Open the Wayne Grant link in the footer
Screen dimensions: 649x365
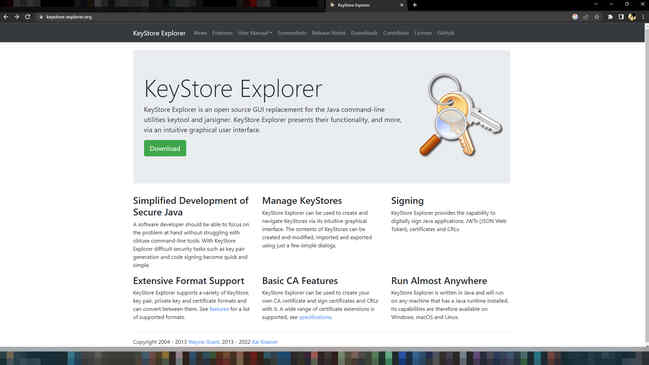204,342
